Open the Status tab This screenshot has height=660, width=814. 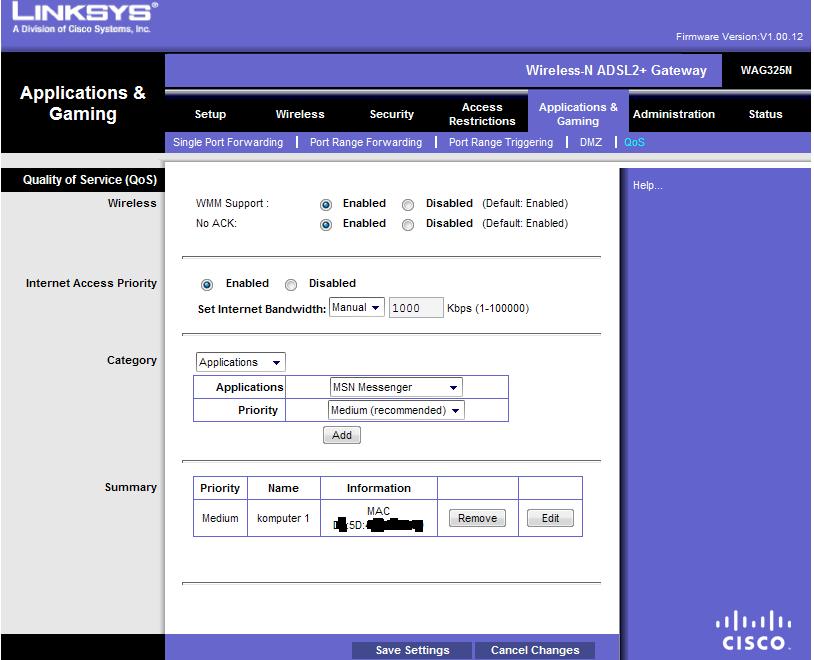765,114
